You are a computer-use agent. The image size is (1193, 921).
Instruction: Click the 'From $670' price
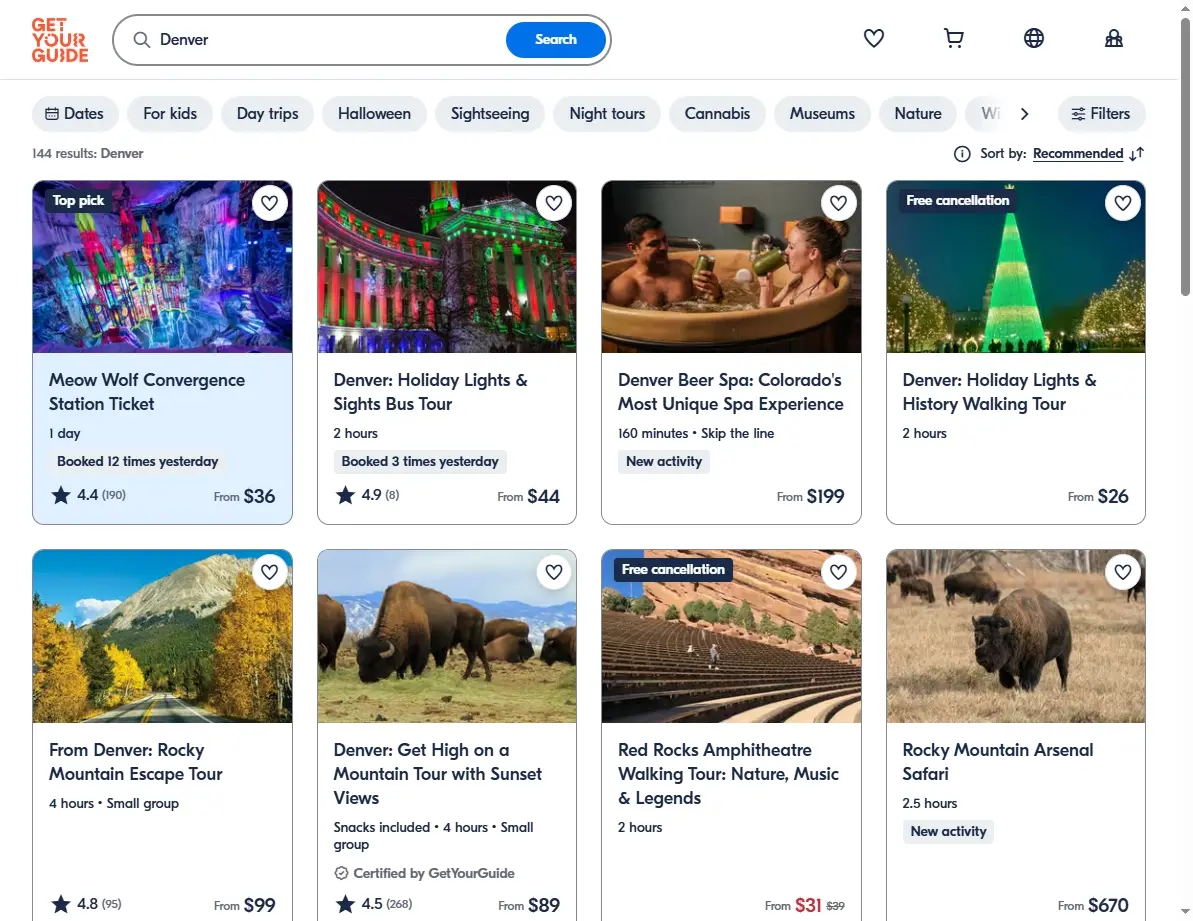point(1093,905)
